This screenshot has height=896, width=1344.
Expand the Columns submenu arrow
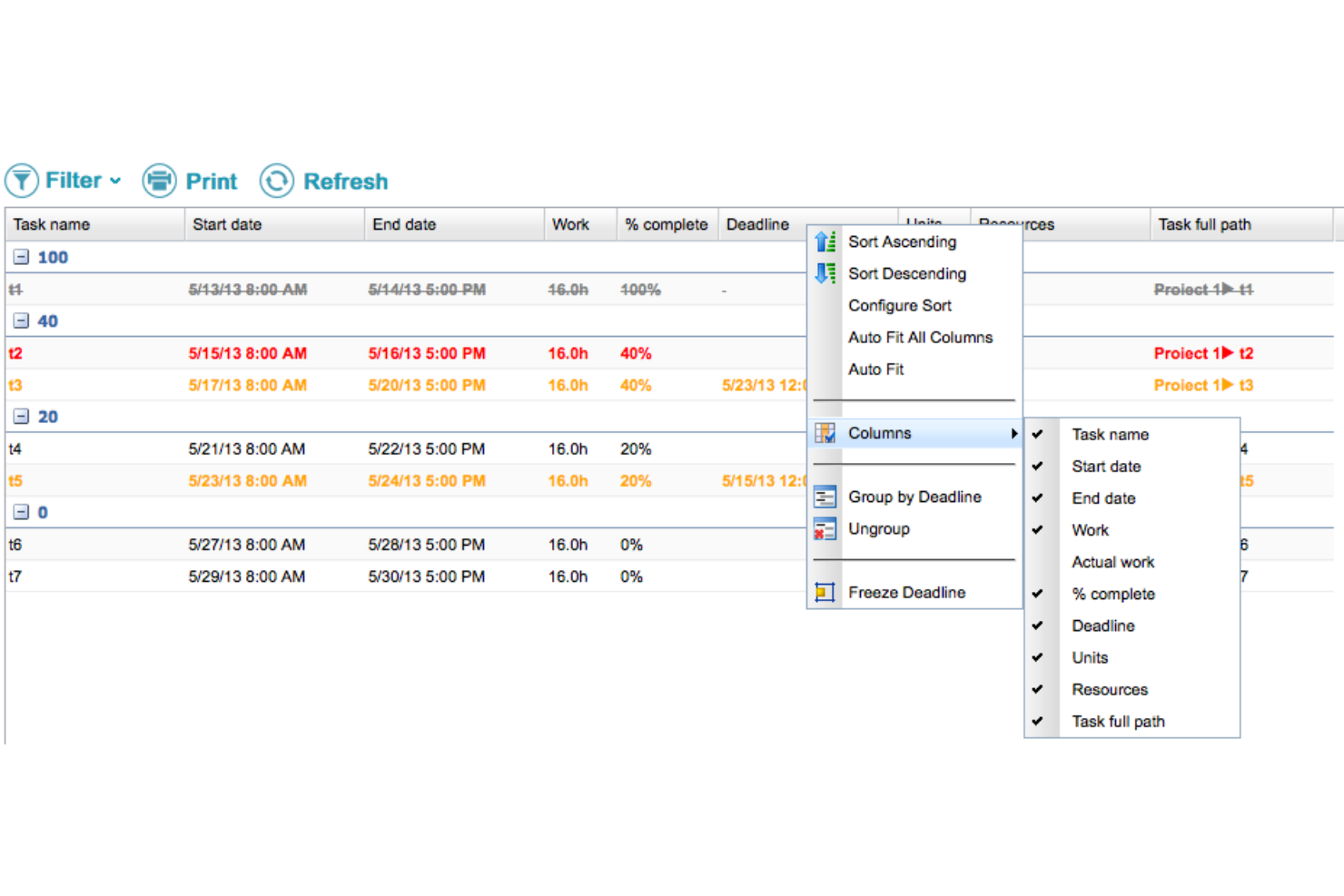tap(1014, 433)
